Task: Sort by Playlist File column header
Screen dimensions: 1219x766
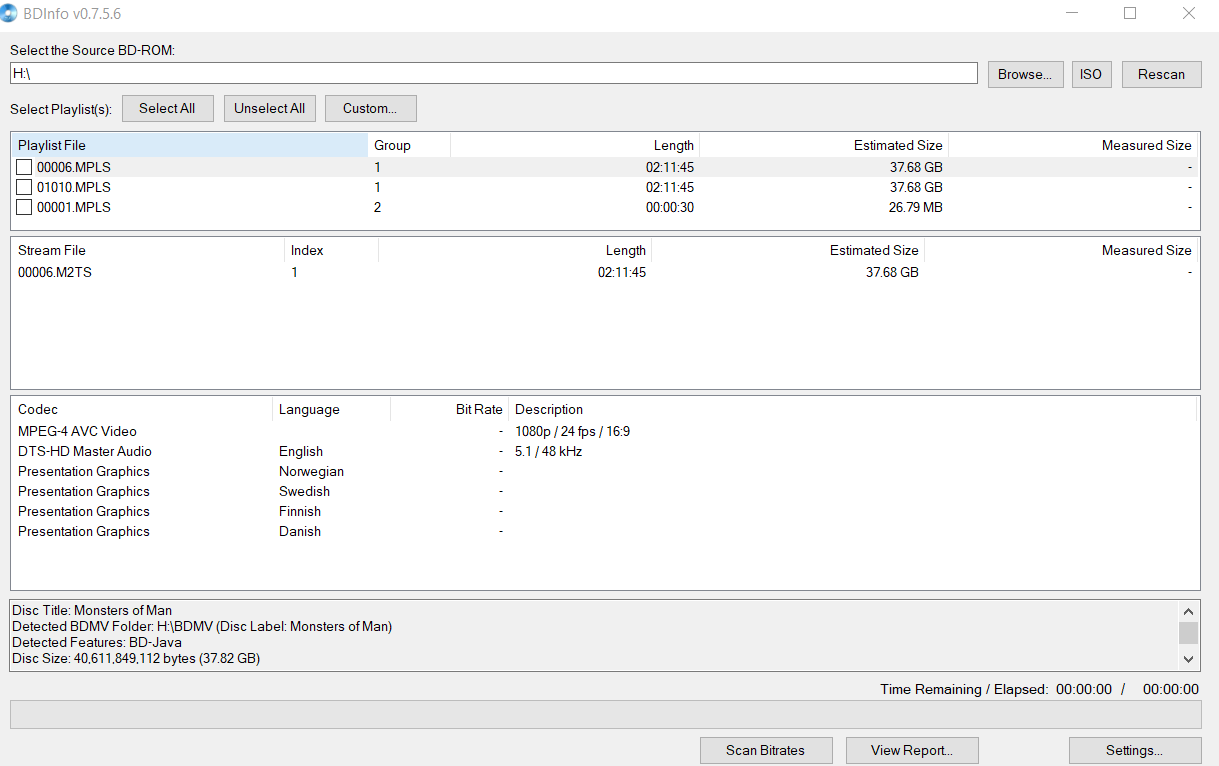Action: [x=190, y=145]
